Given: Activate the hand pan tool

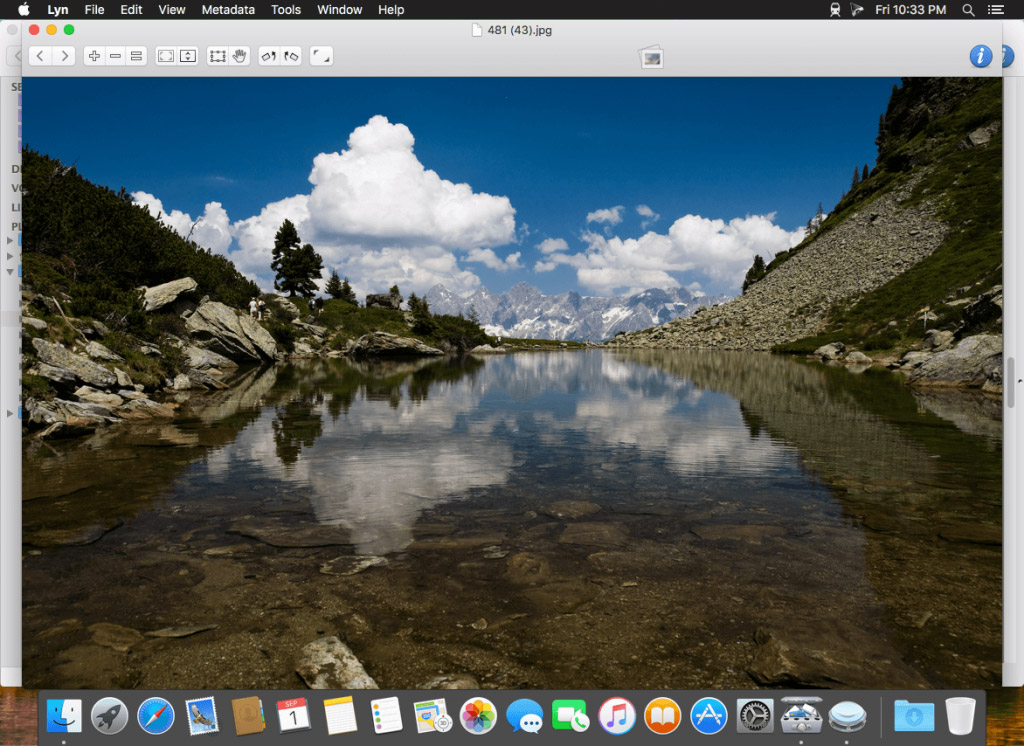Looking at the screenshot, I should pyautogui.click(x=240, y=56).
